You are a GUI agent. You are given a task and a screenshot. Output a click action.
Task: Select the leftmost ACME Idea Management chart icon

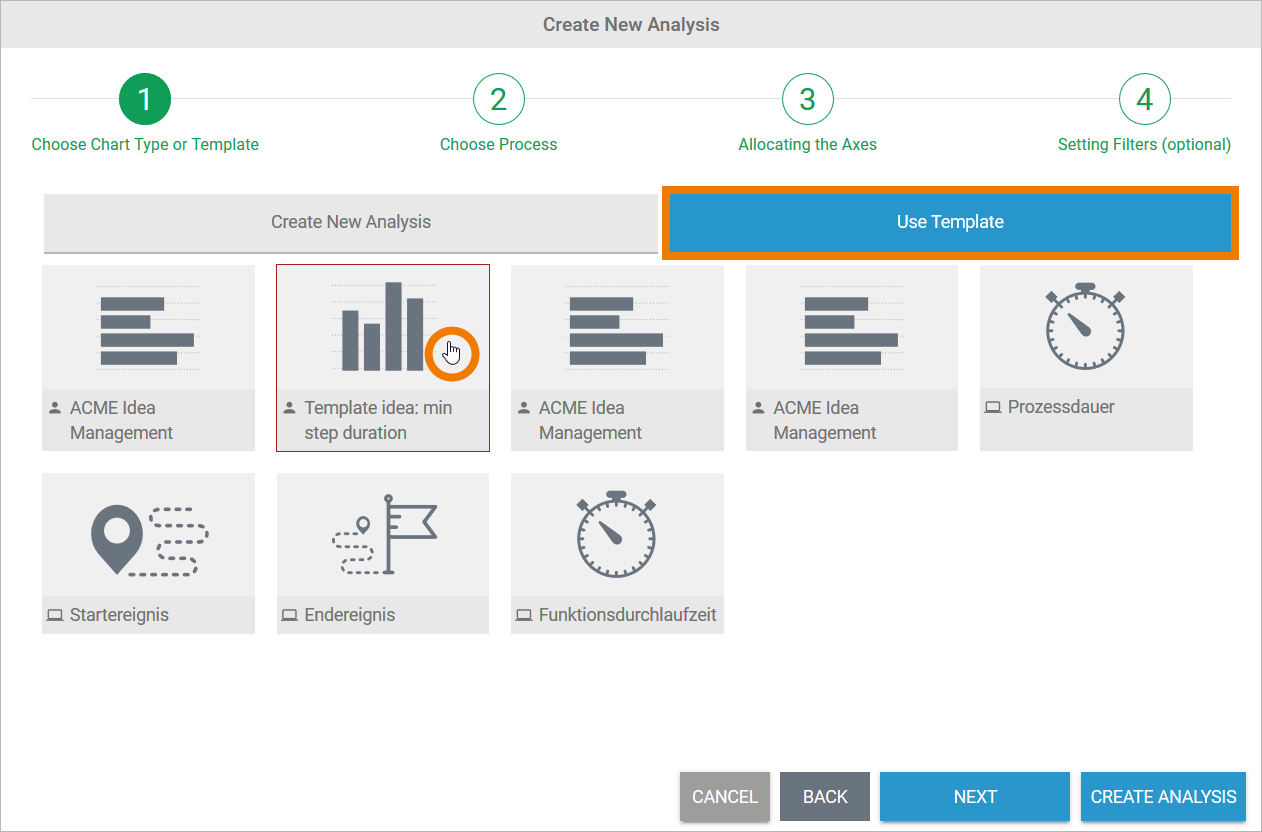tap(148, 327)
